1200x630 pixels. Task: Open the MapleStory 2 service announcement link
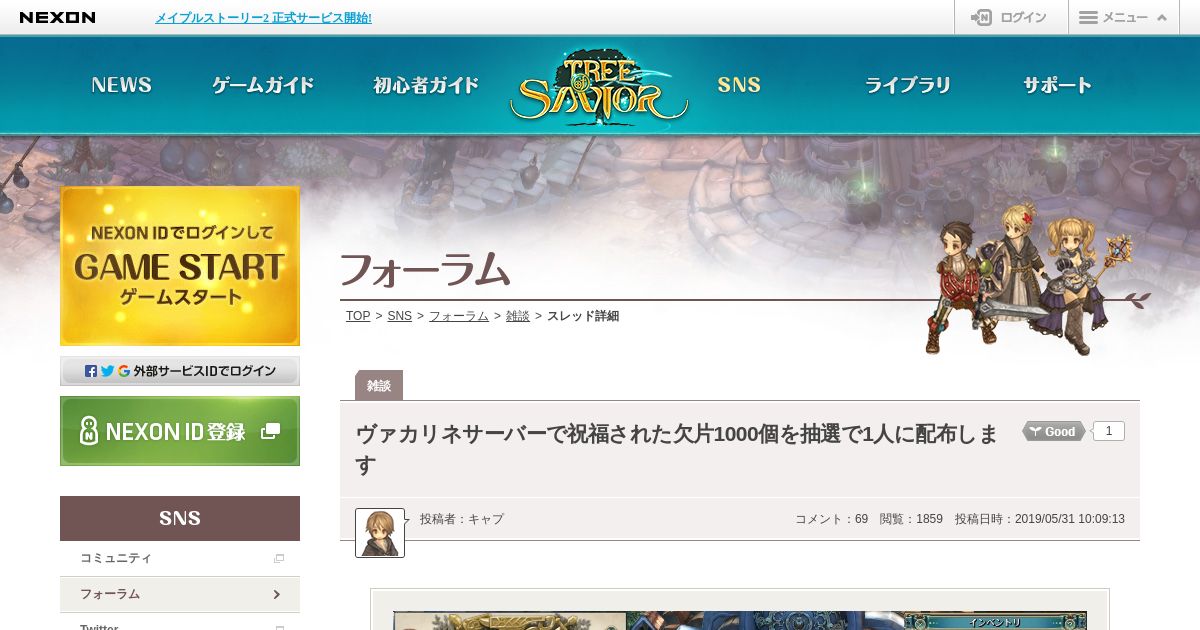(x=263, y=18)
